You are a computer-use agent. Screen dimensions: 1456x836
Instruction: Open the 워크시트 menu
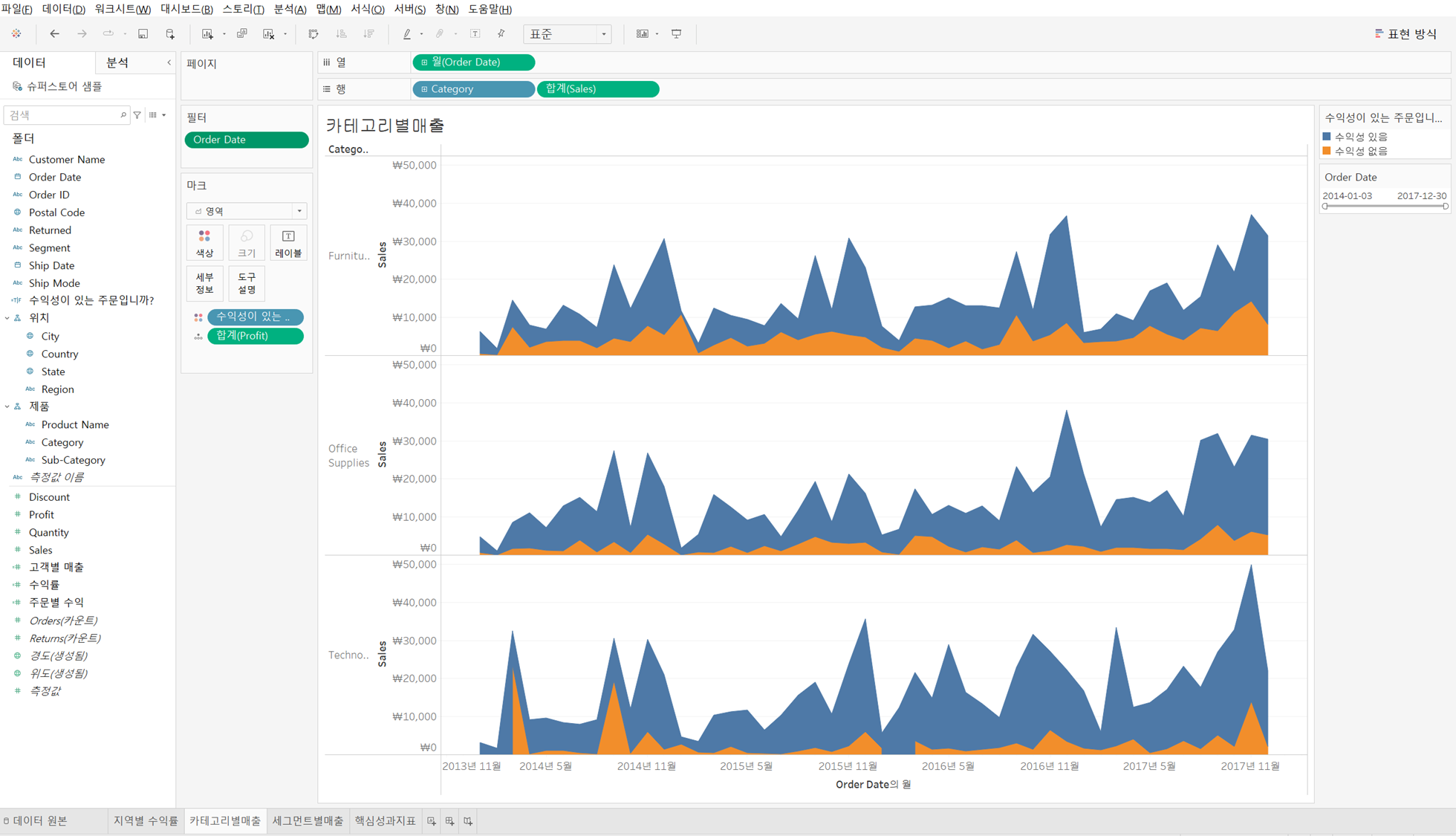(x=123, y=9)
